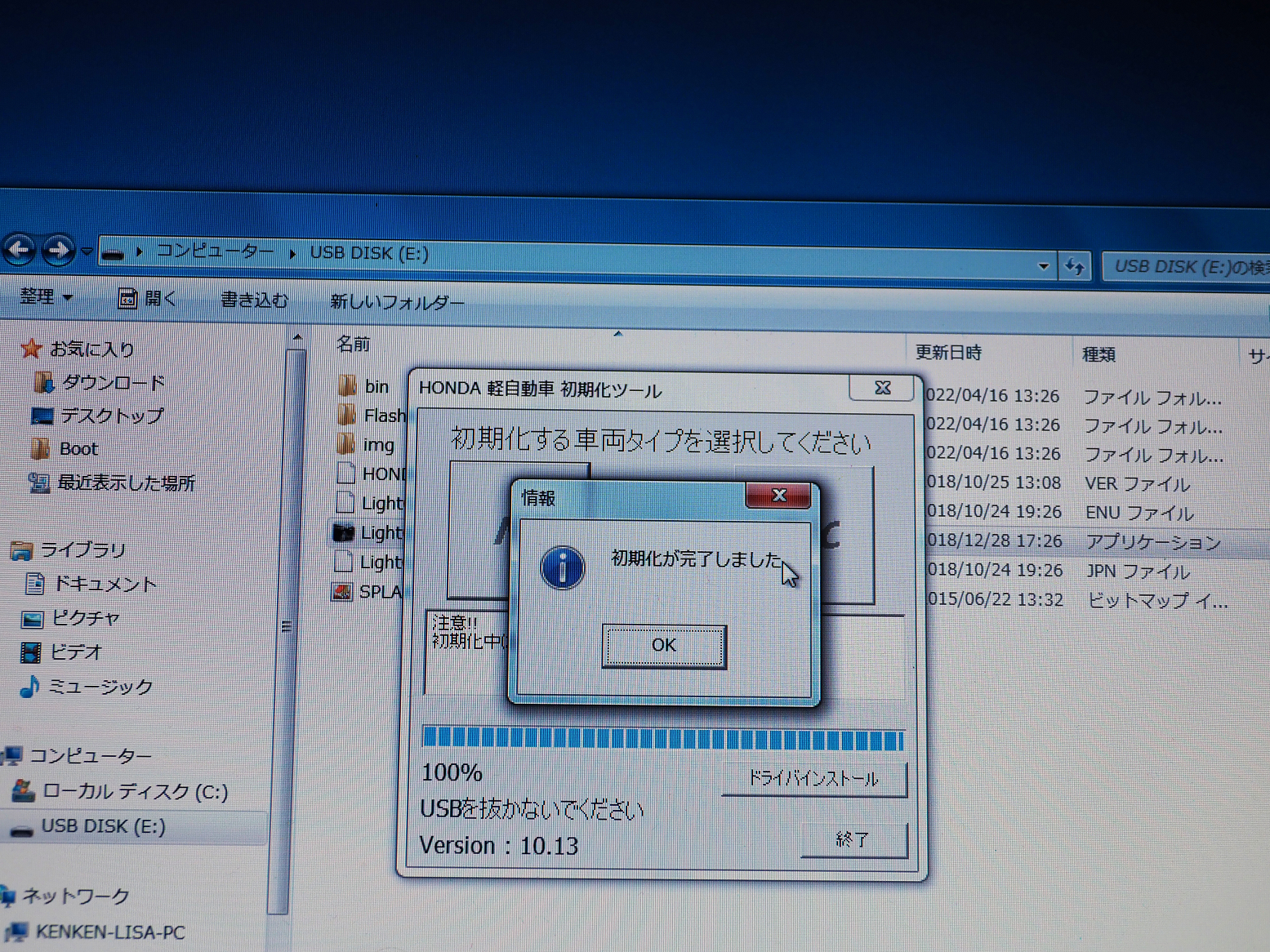1270x952 pixels.
Task: Click the Boot folder icon
Action: tap(40, 448)
